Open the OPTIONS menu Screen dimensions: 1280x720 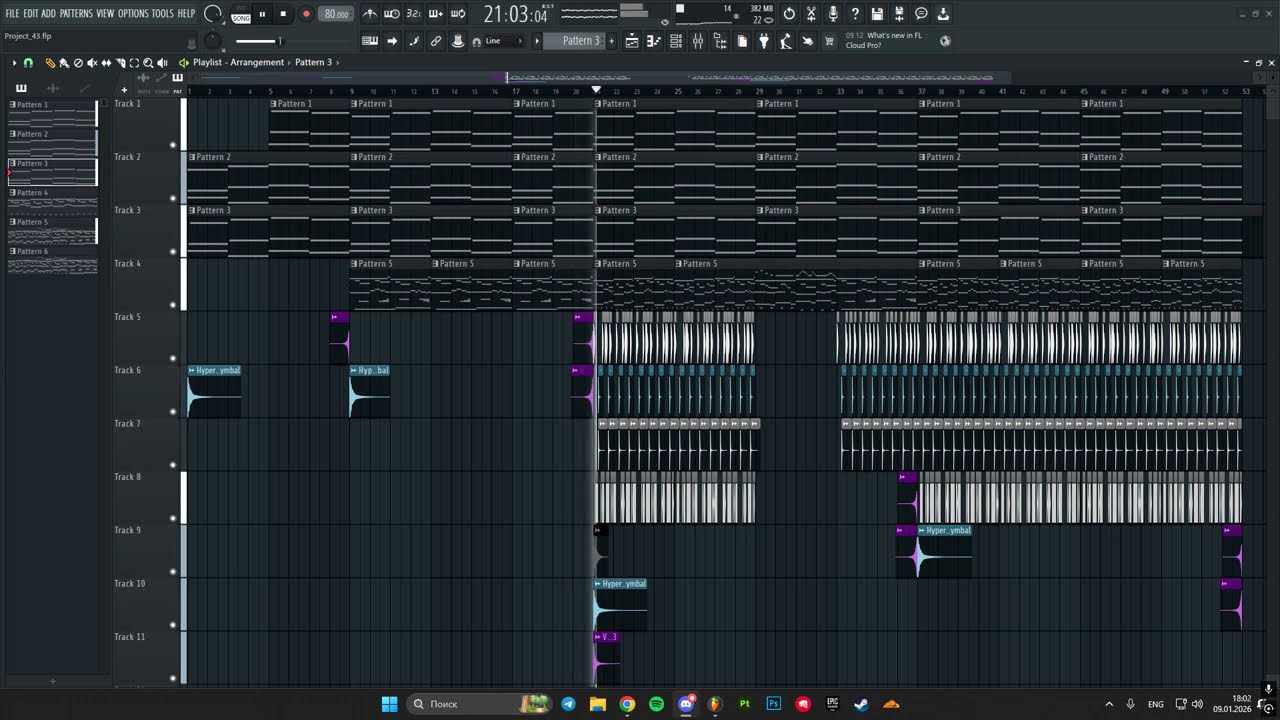pos(133,13)
